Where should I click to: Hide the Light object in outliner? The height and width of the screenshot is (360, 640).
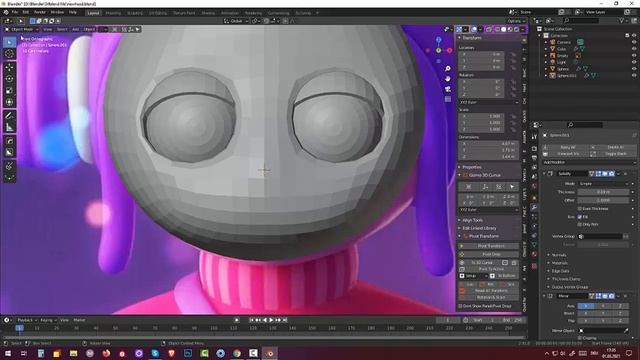(634, 62)
